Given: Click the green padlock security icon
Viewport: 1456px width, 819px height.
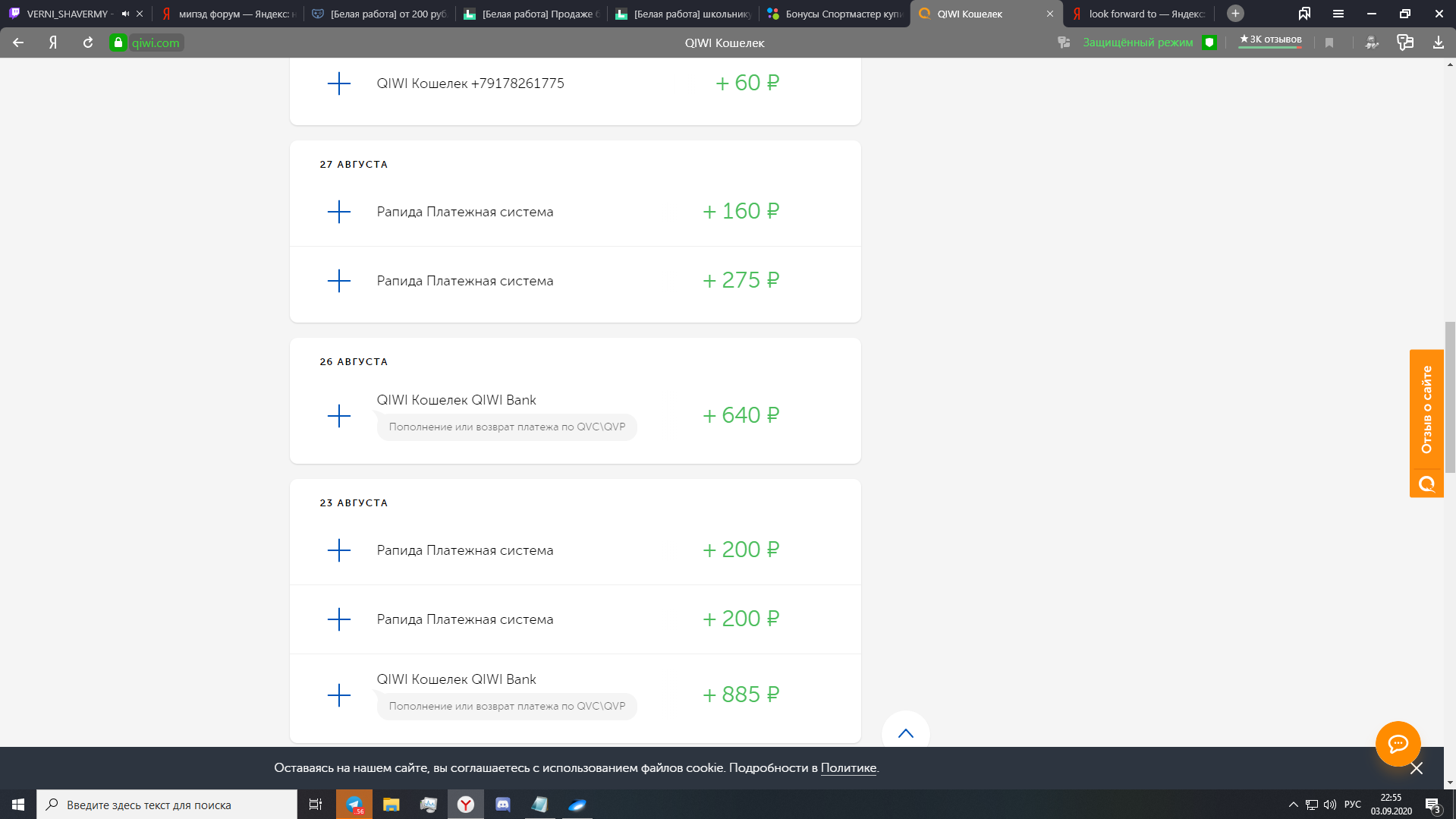Looking at the screenshot, I should point(118,43).
